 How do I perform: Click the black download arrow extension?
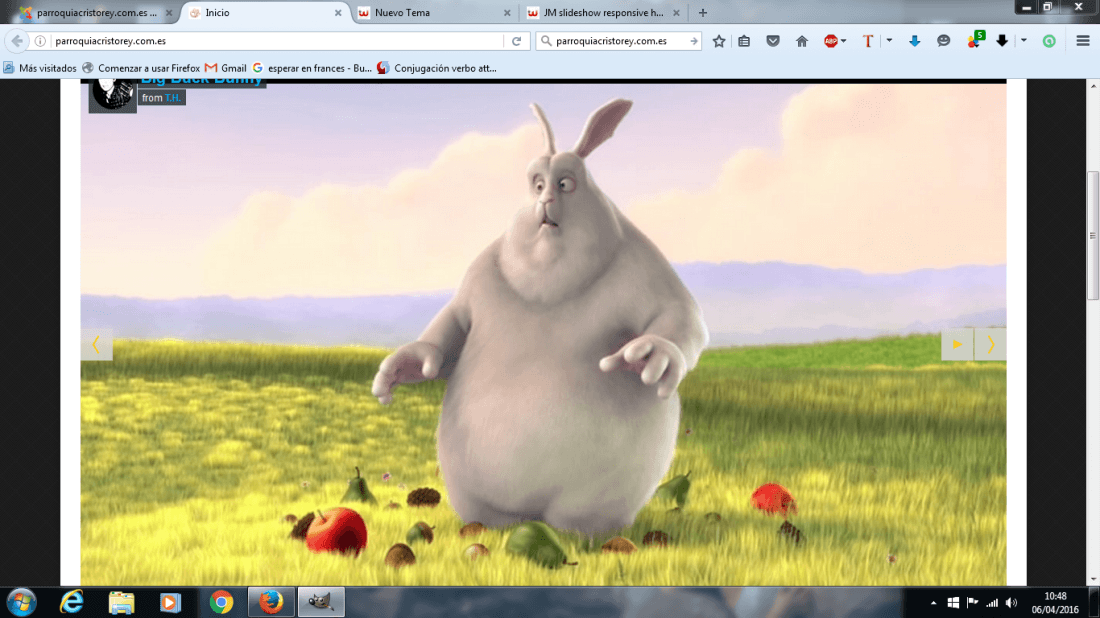coord(1002,41)
